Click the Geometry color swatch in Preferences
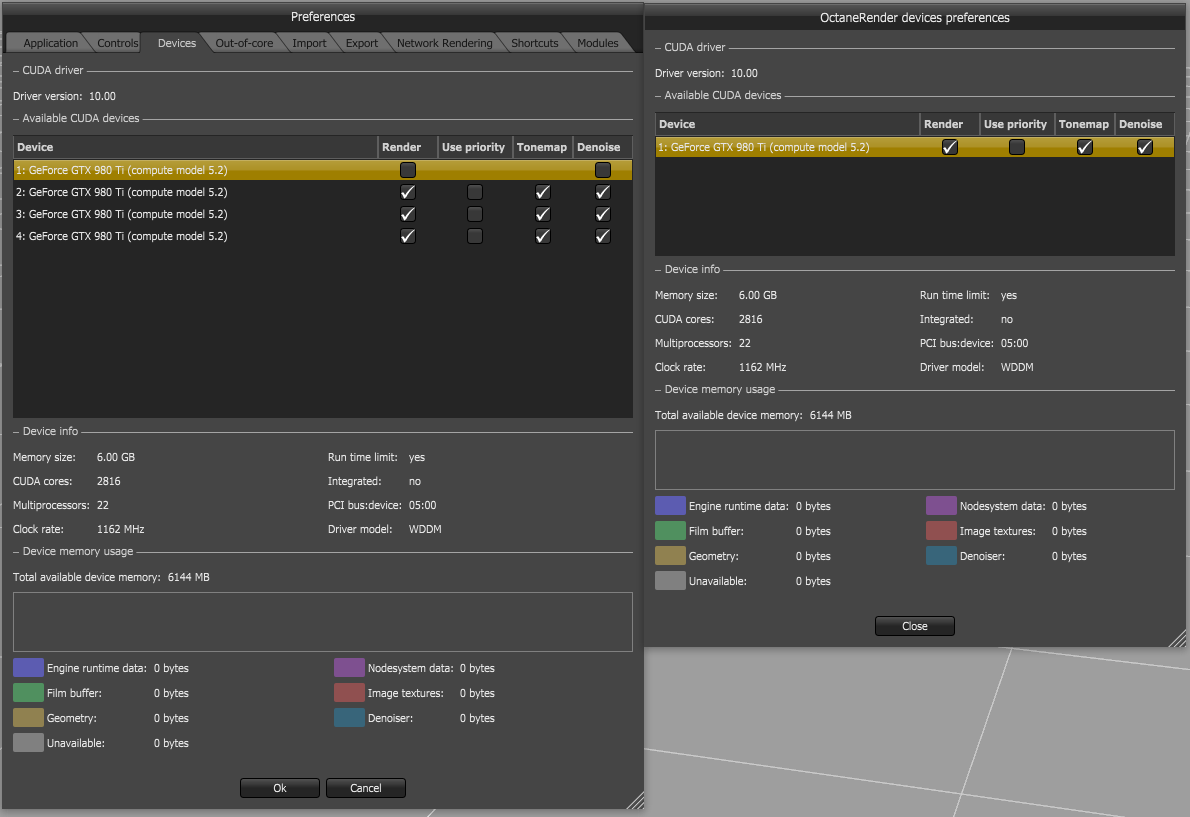Image resolution: width=1190 pixels, height=817 pixels. tap(28, 718)
